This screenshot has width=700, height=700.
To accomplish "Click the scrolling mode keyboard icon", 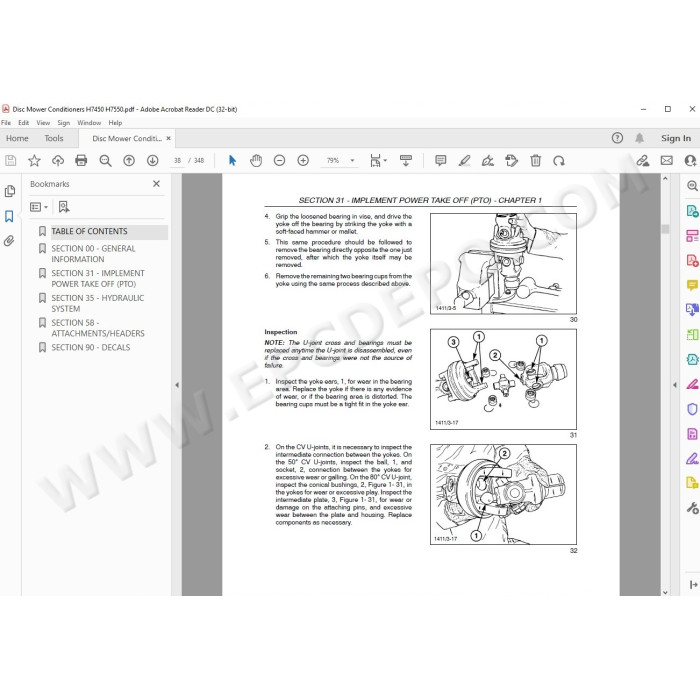I will click(406, 161).
